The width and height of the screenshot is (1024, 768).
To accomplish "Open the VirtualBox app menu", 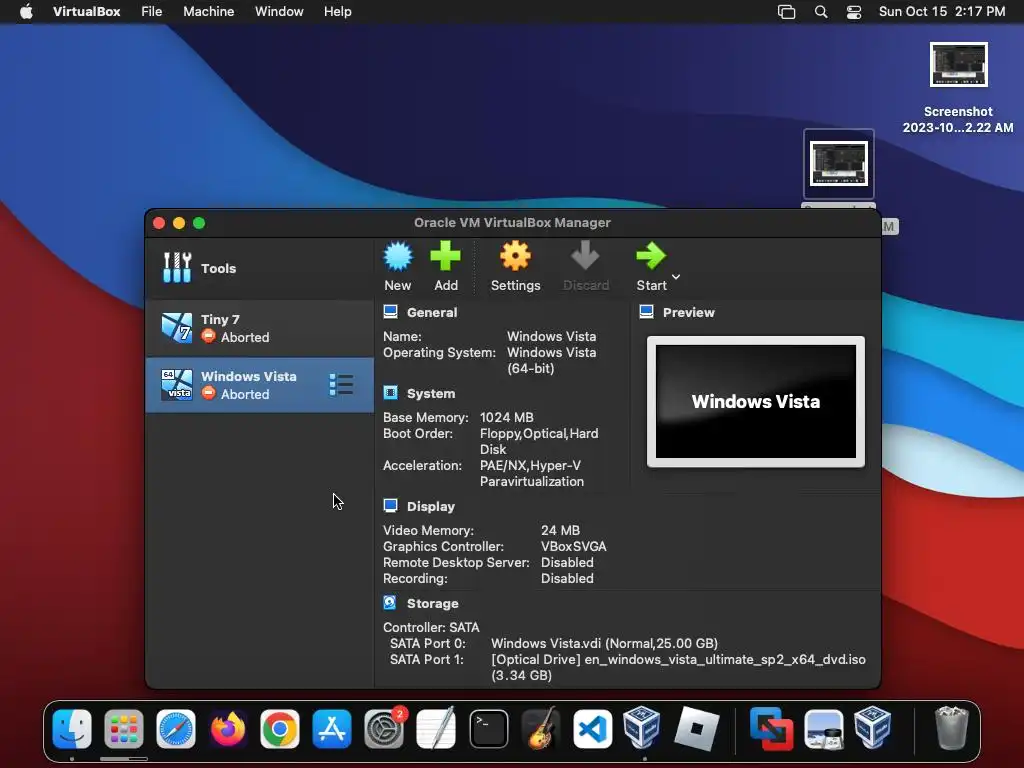I will (86, 12).
